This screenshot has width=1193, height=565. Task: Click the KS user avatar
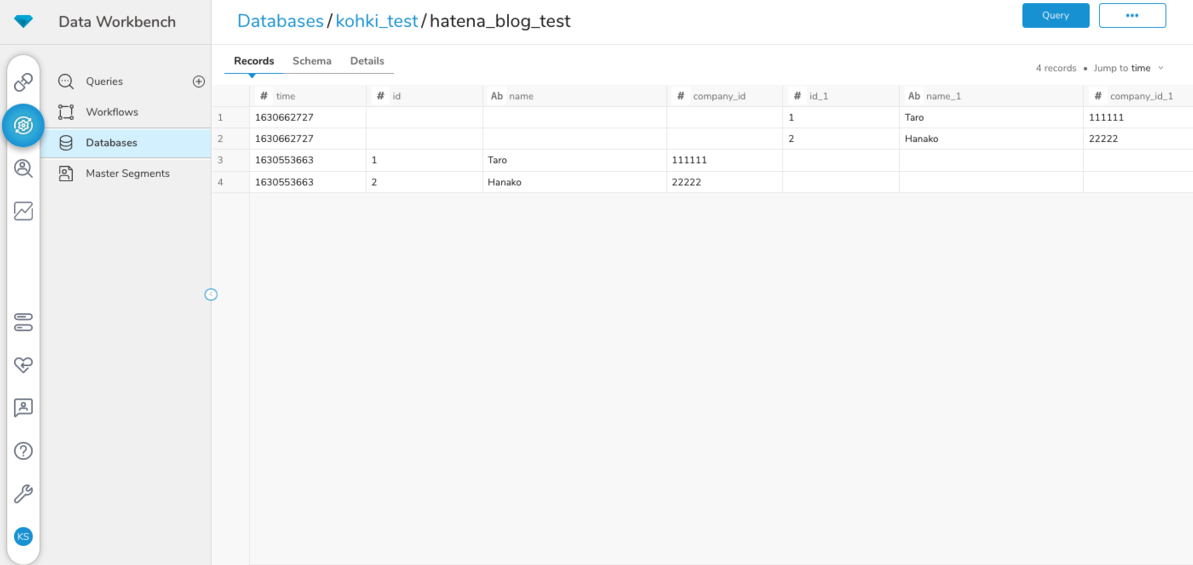(23, 537)
